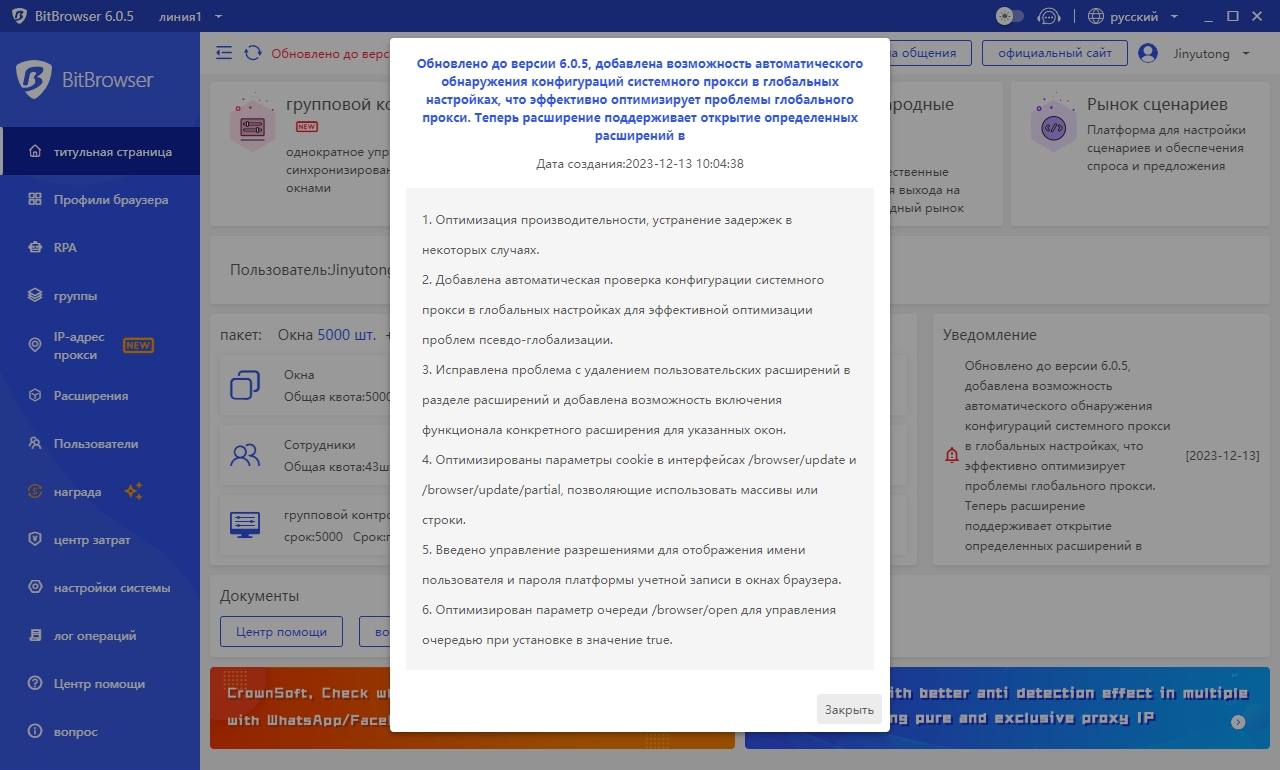Open the официальный сайт link button
This screenshot has width=1280, height=770.
1055,53
